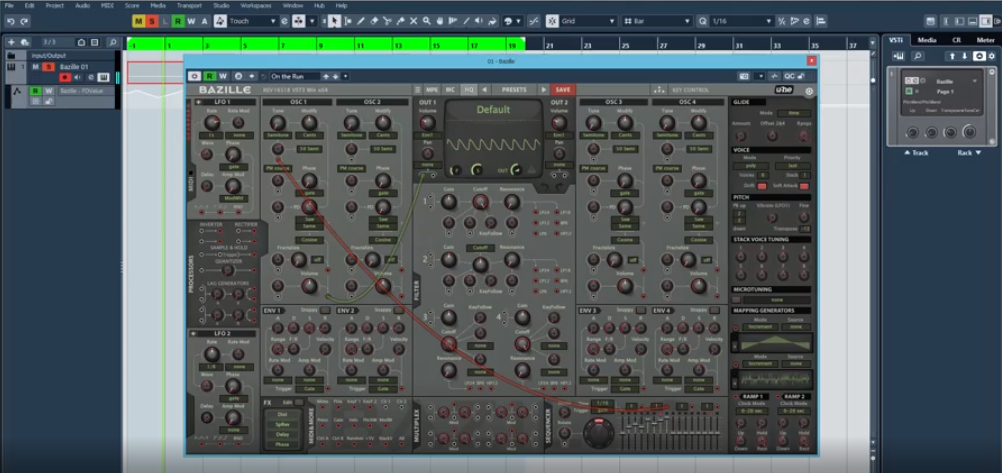The height and width of the screenshot is (473, 1002).
Task: Toggle global Mute M button
Action: click(139, 21)
